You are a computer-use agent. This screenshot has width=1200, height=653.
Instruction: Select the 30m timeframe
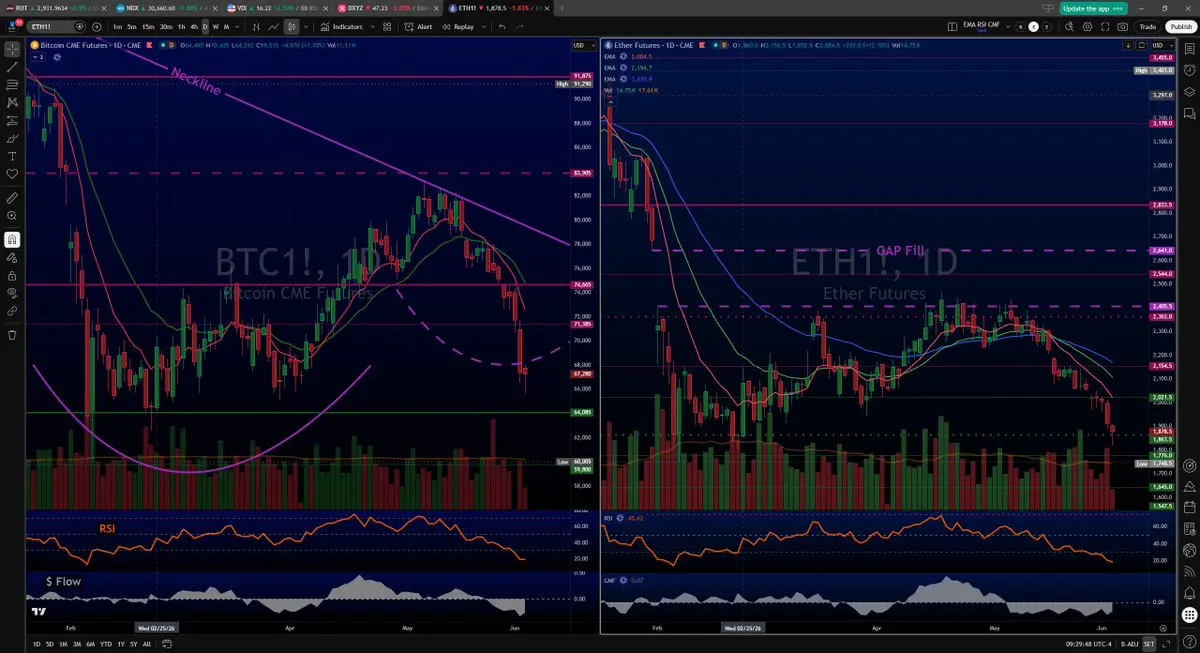point(166,26)
